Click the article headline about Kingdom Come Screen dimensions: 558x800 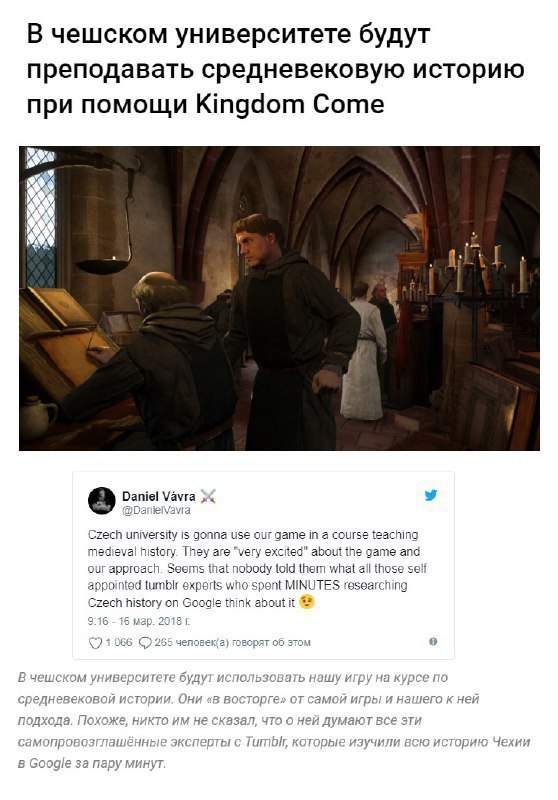(275, 69)
